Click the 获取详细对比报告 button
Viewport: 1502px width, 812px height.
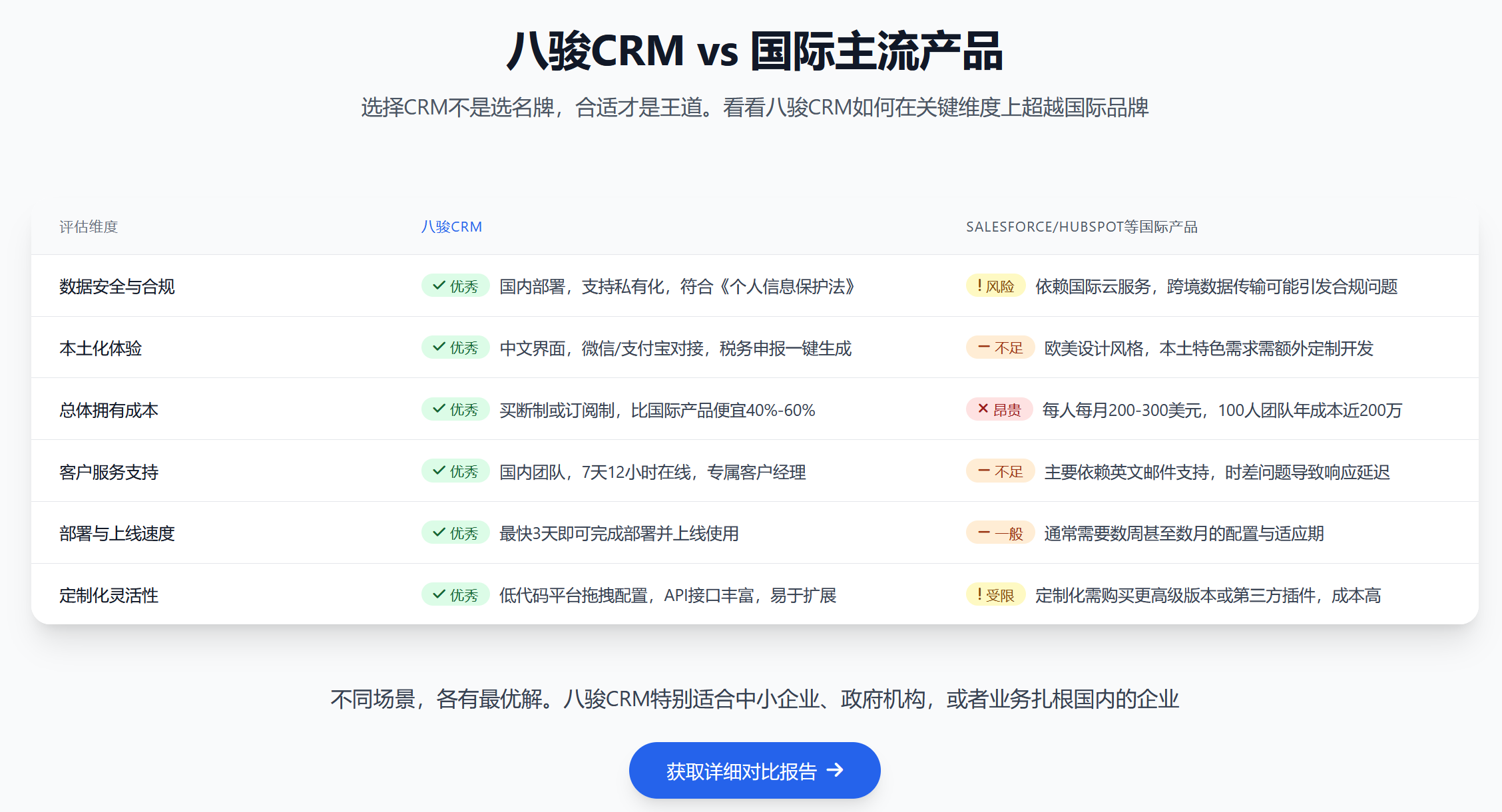click(754, 770)
